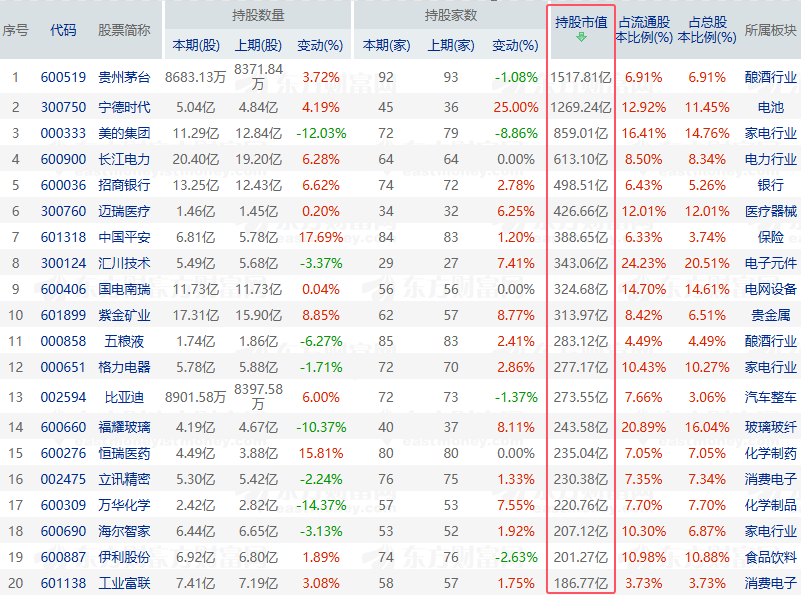Open 医疗器械 sector link
801x596 pixels.
770,211
